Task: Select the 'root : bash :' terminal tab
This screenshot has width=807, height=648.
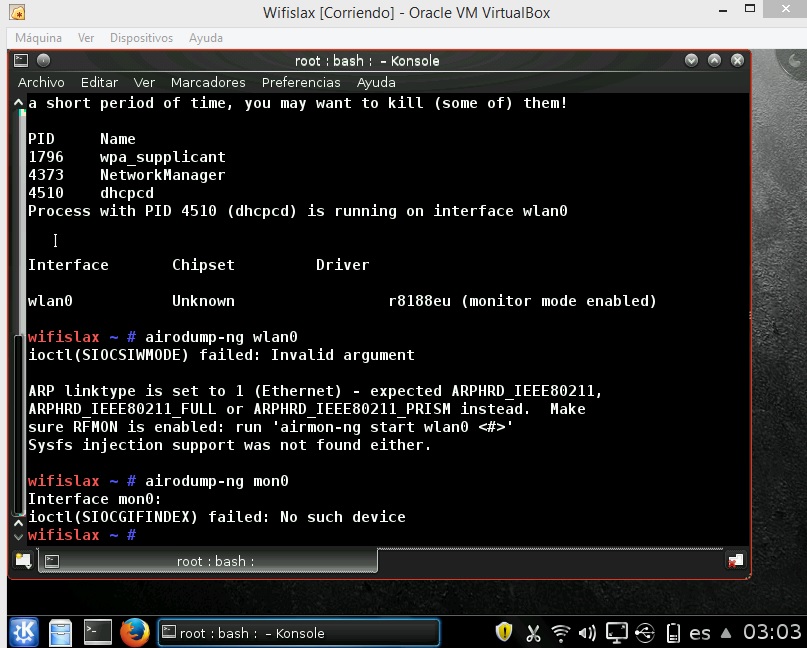Action: tap(208, 561)
